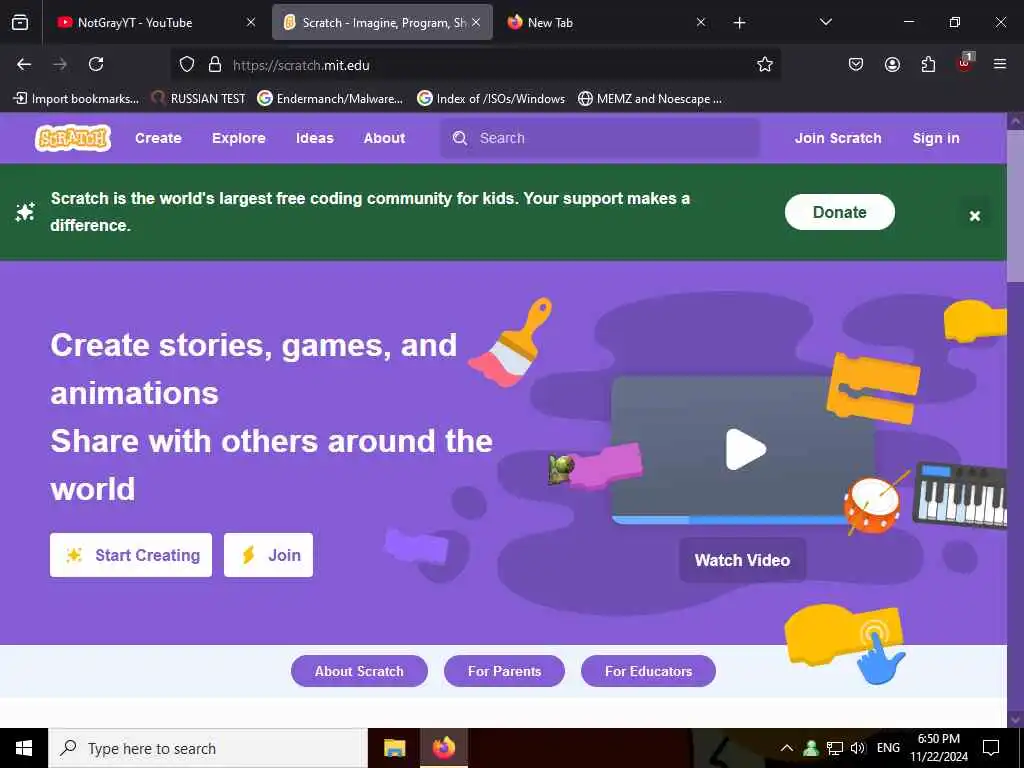Open the About menu item
Image resolution: width=1024 pixels, height=768 pixels.
pyautogui.click(x=385, y=138)
